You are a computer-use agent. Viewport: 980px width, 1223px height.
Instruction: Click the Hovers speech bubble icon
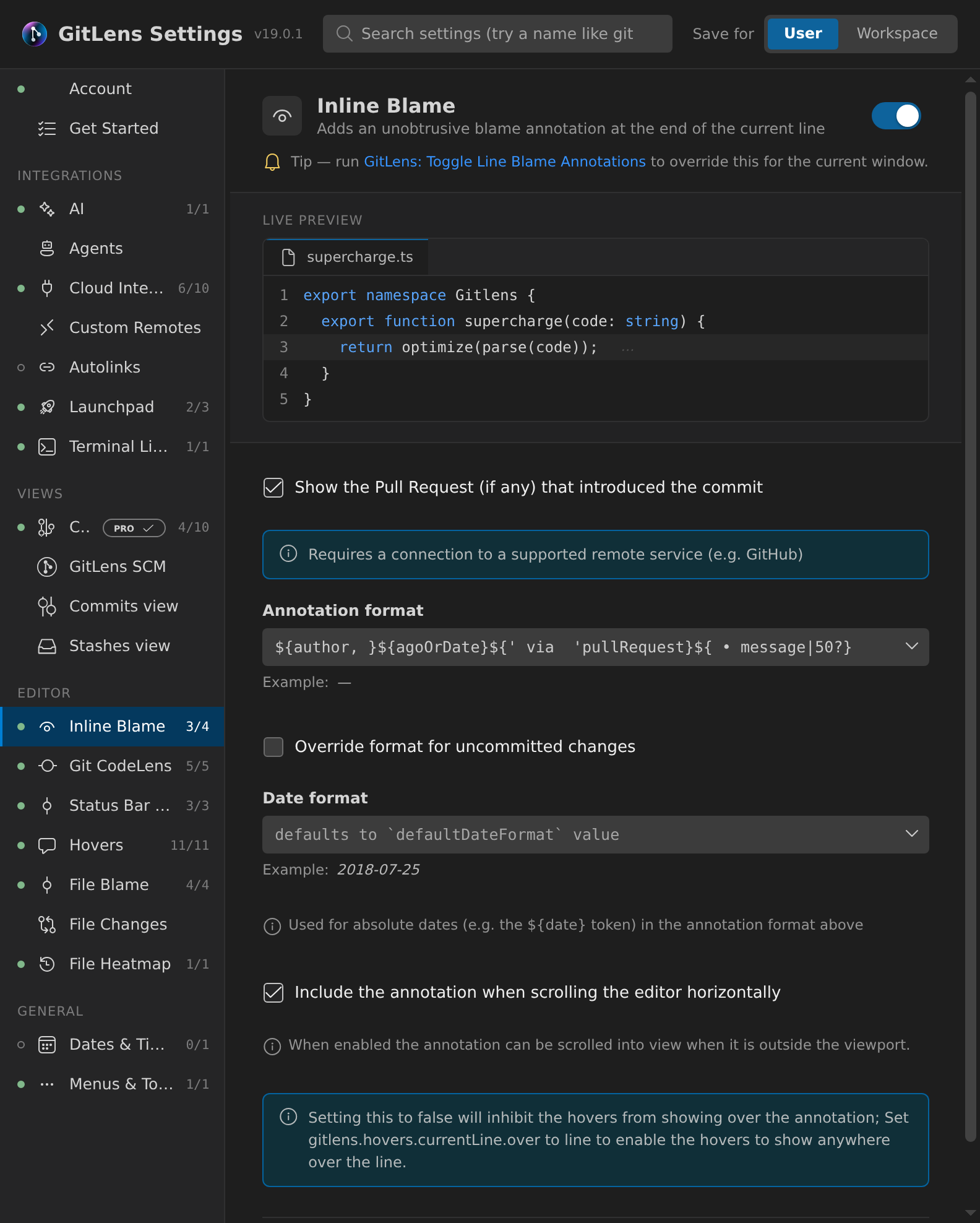click(x=47, y=845)
